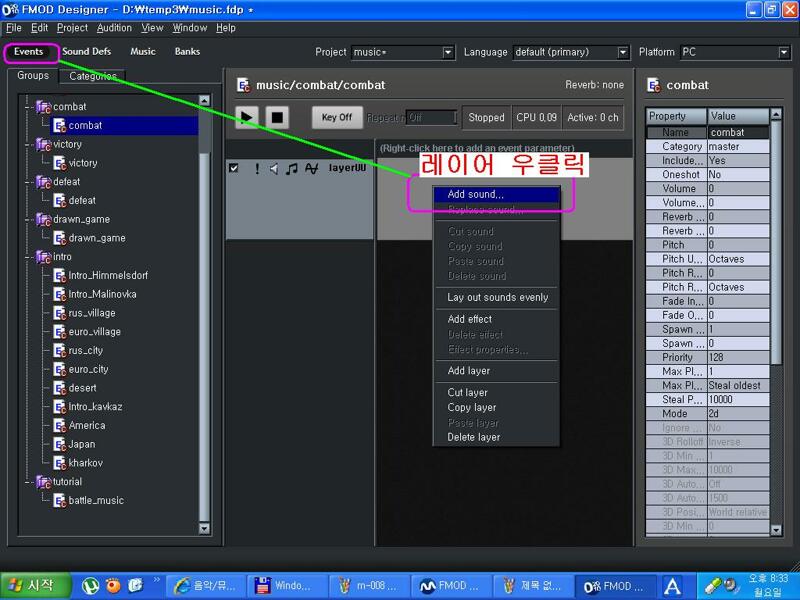Viewport: 800px width, 600px height.
Task: Click the Max Playbacks behavior Steal oldest
Action: click(738, 386)
